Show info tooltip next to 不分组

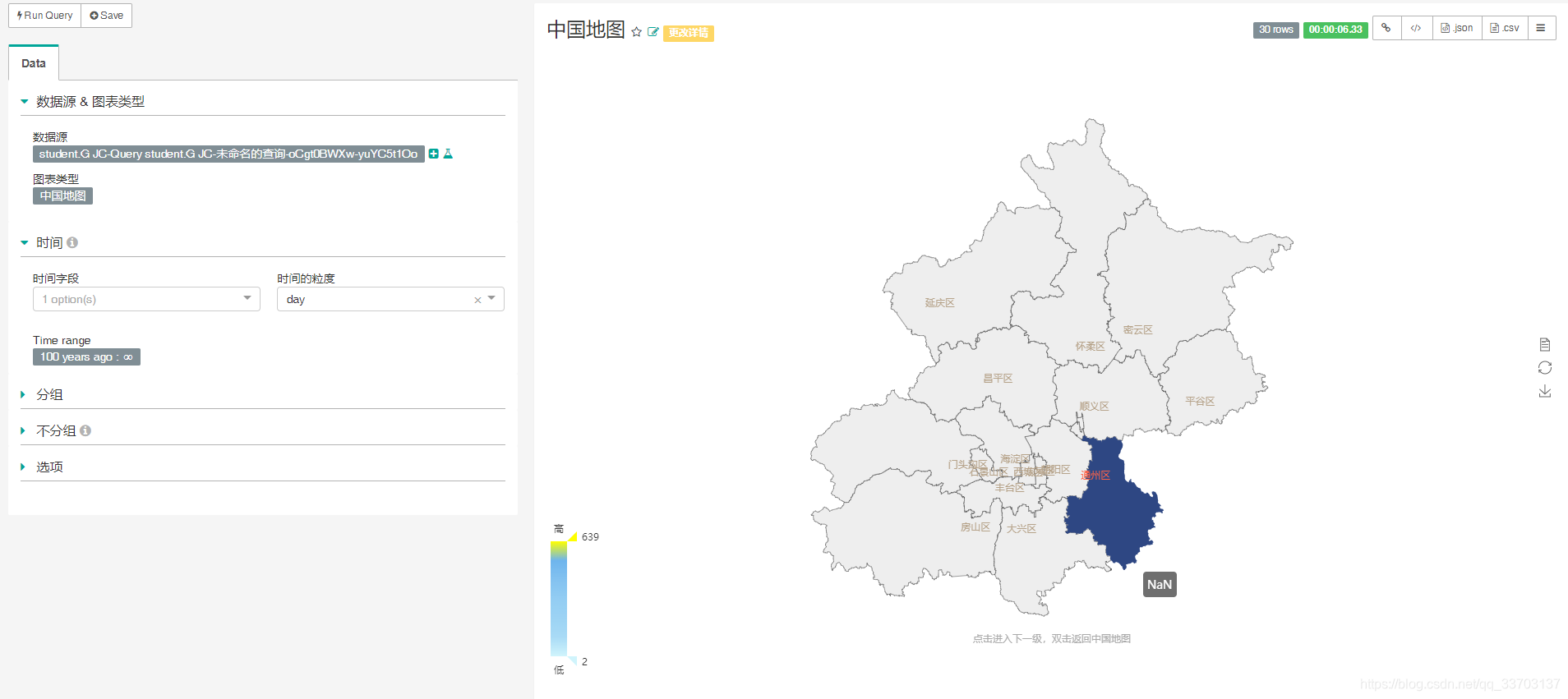[85, 430]
